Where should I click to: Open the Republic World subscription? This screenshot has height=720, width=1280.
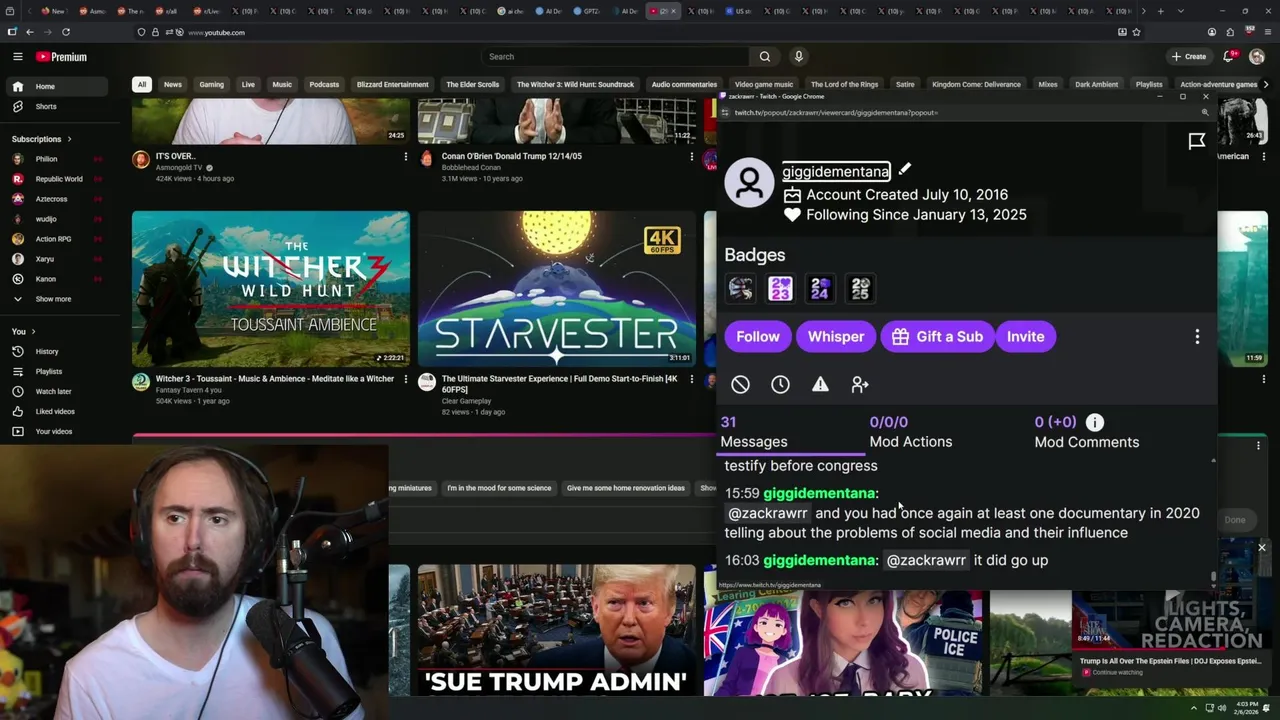coord(59,179)
